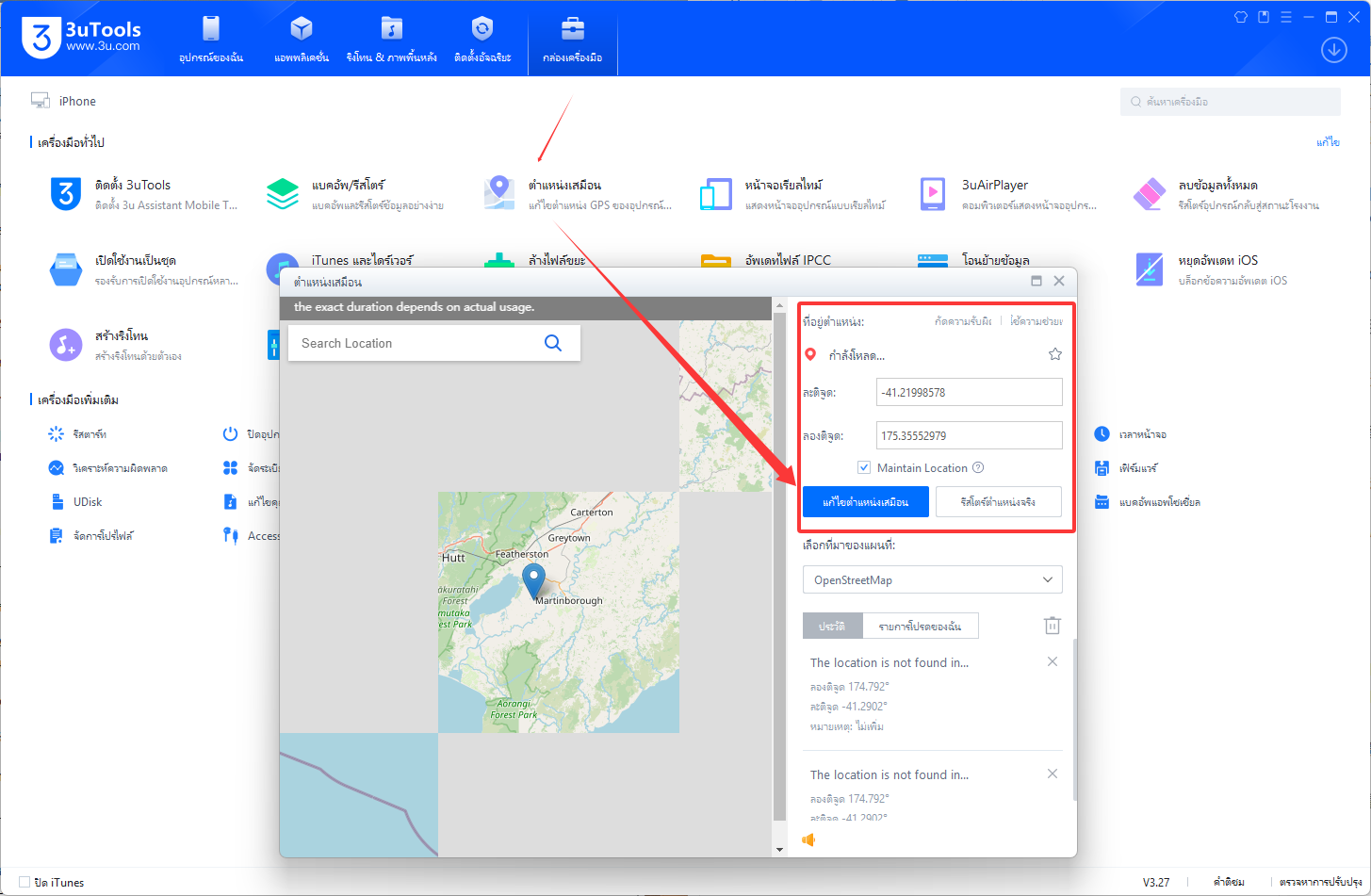This screenshot has height=896, width=1371.
Task: Open the เฟิร์มแวร์ firmware tool
Action: (1126, 468)
